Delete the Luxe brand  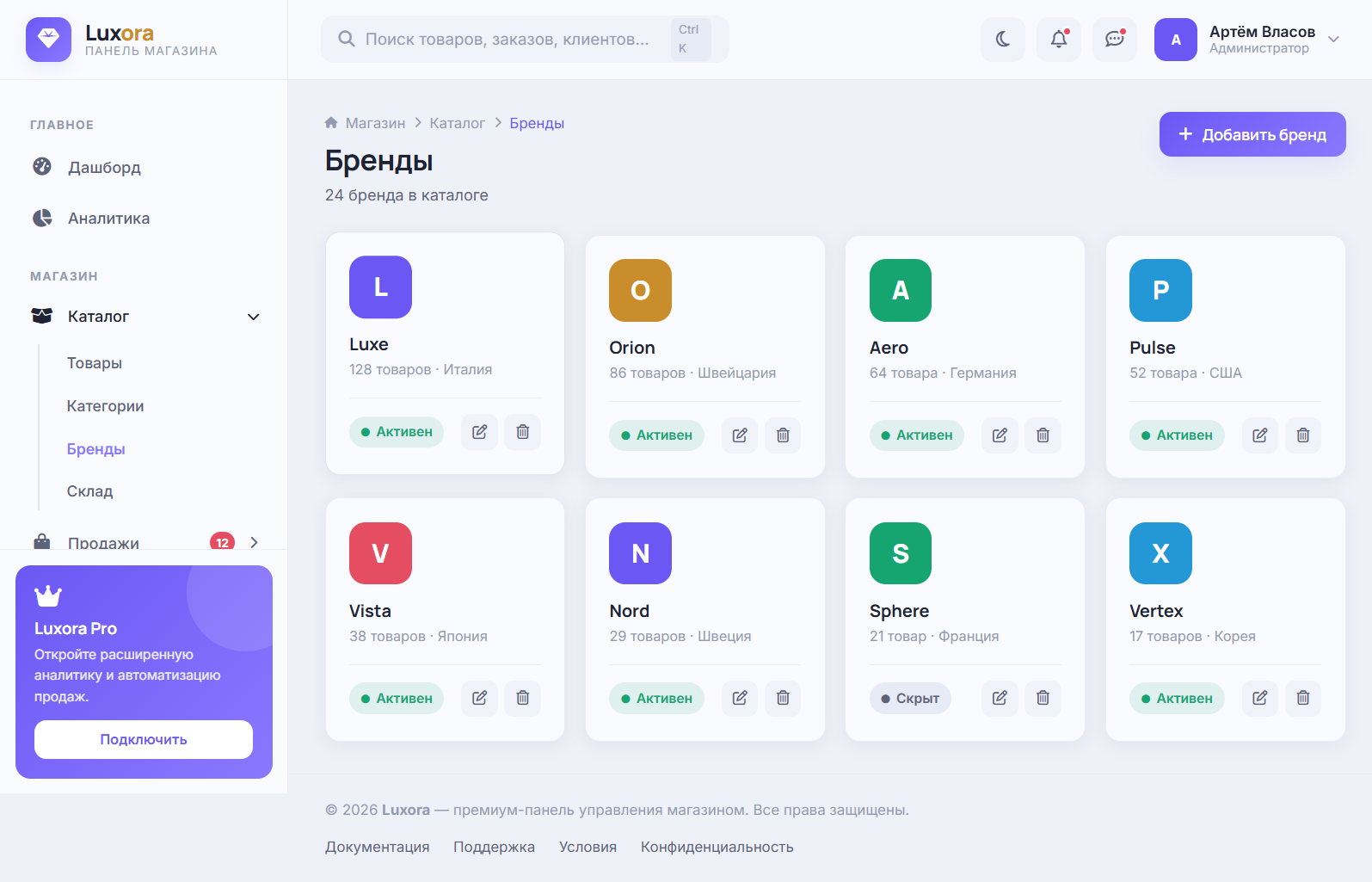pyautogui.click(x=523, y=432)
